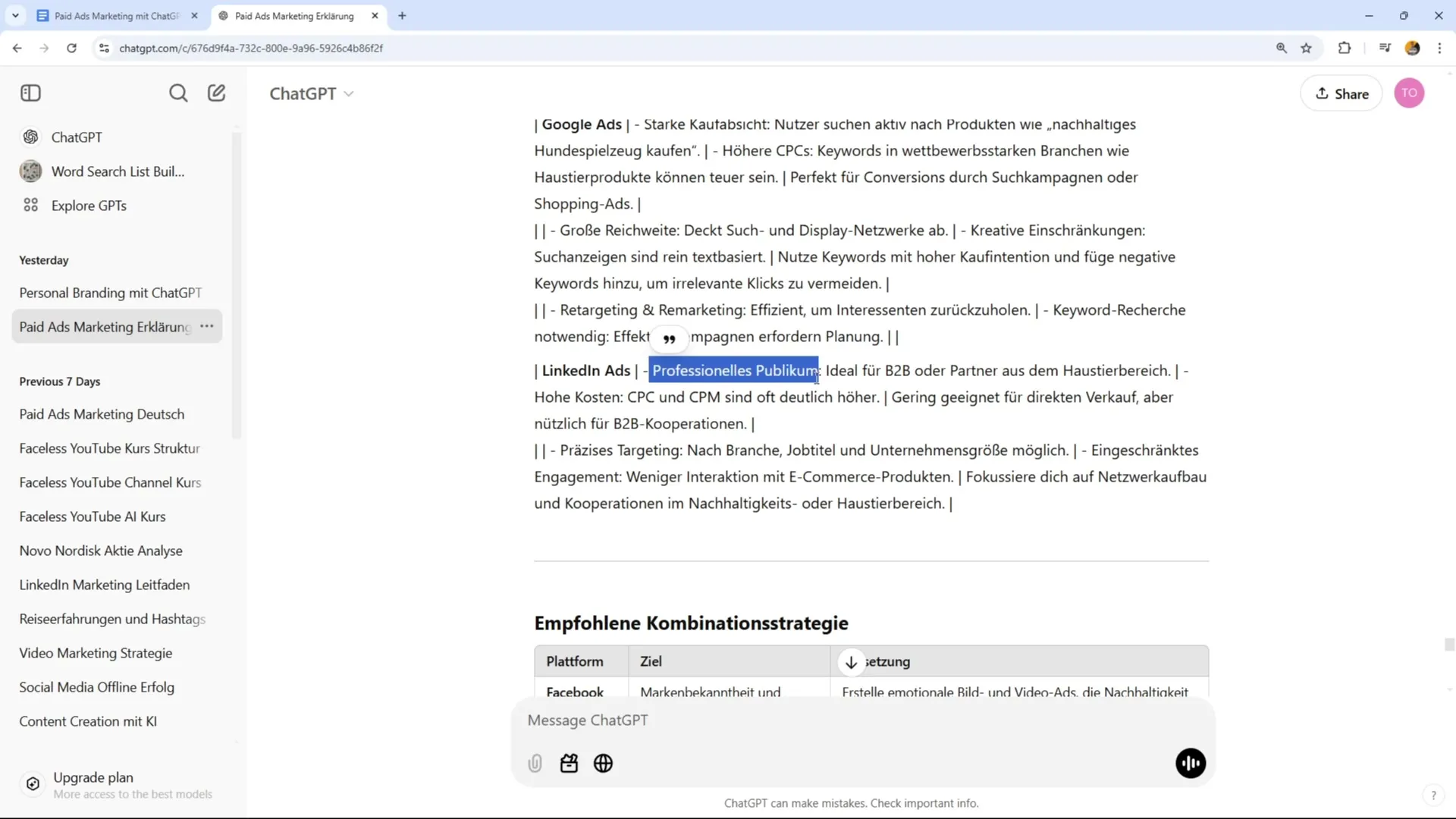Click the bold Google Ads text
Image resolution: width=1456 pixels, height=819 pixels.
[582, 124]
